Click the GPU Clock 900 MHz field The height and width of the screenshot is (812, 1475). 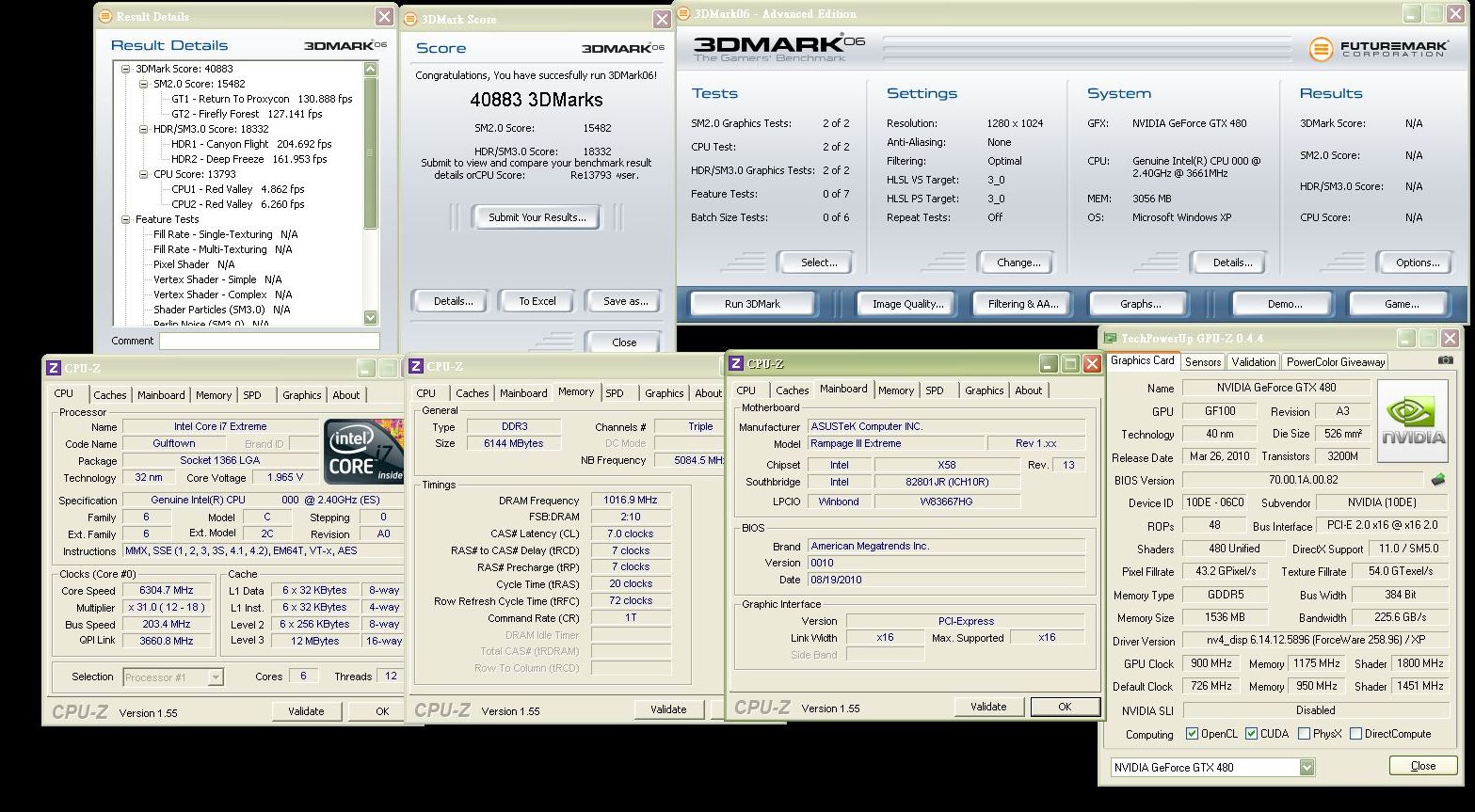[1210, 663]
